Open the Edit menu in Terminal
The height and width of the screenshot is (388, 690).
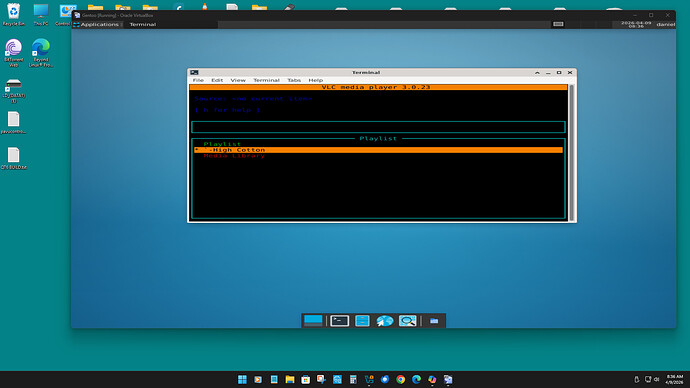(x=217, y=80)
